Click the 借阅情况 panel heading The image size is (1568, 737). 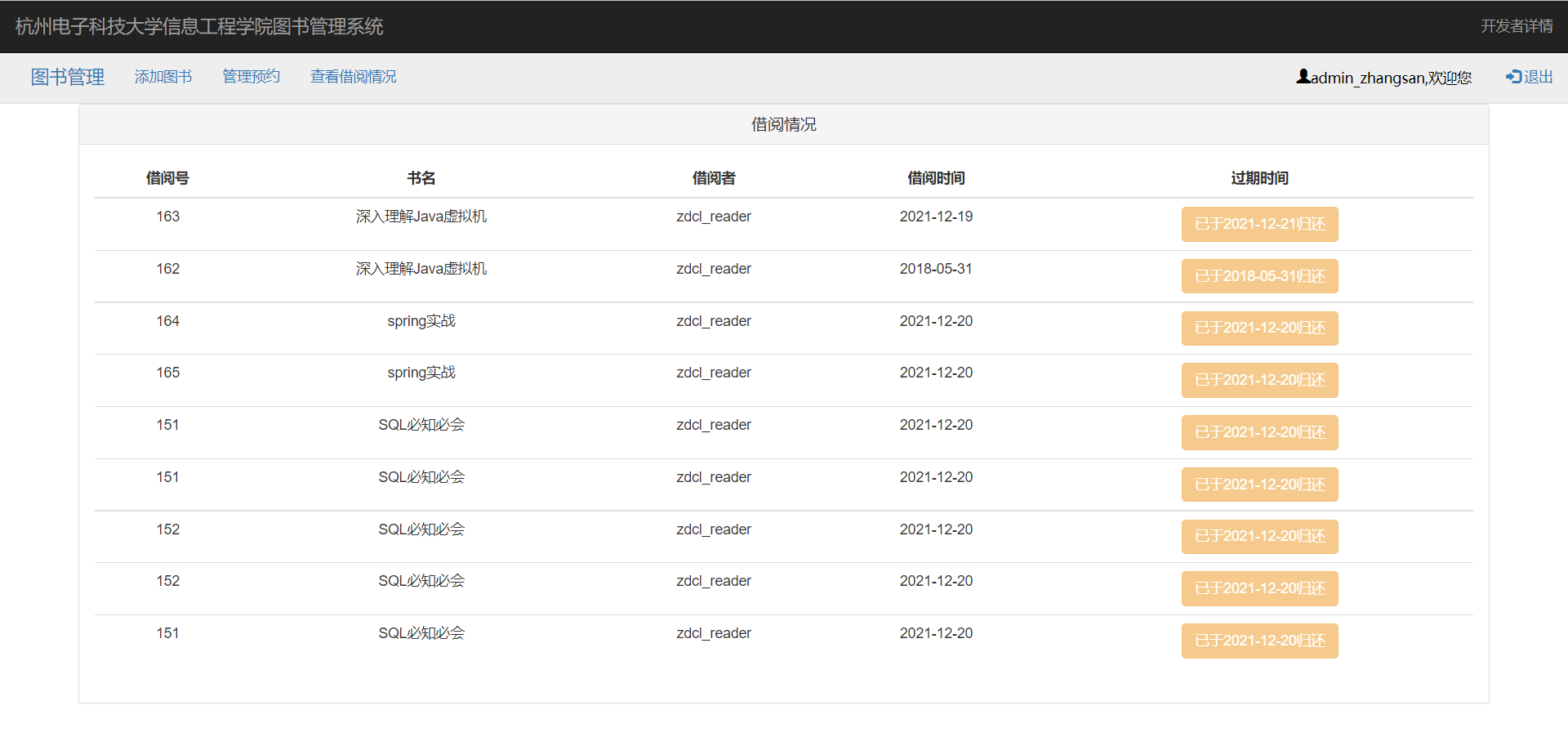[784, 124]
